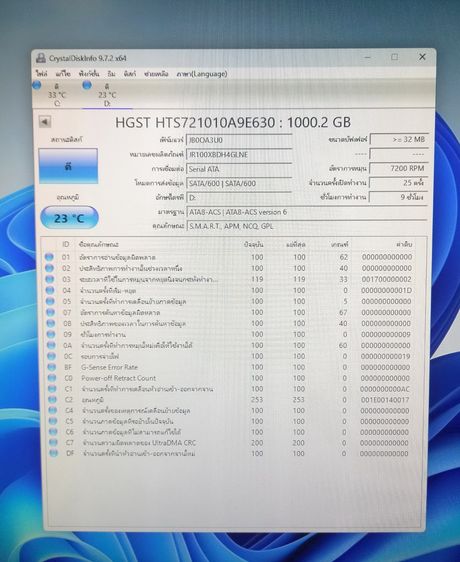
Task: Click status orb of attribute 09
Action: coord(51,334)
